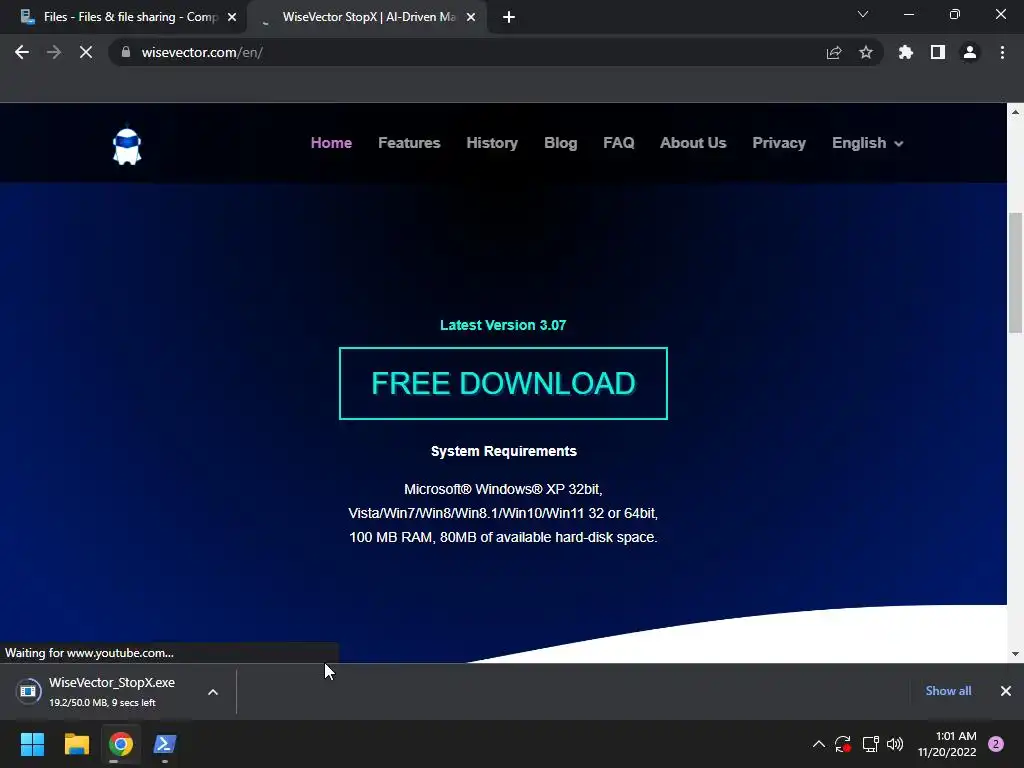1024x768 pixels.
Task: Click the browser forward arrow
Action: pos(54,52)
